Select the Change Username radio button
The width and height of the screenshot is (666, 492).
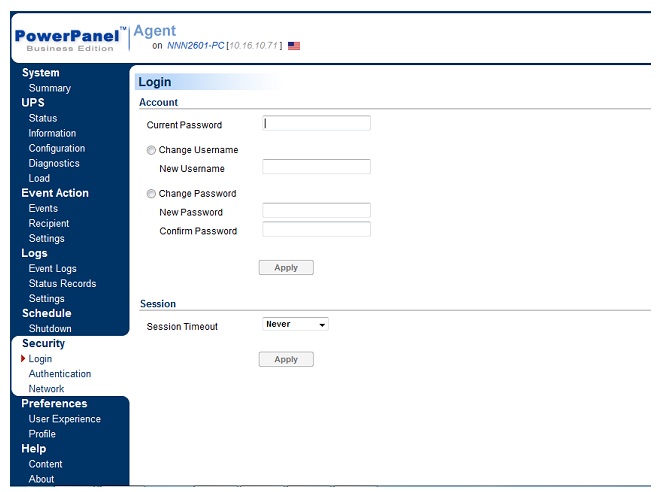point(152,150)
